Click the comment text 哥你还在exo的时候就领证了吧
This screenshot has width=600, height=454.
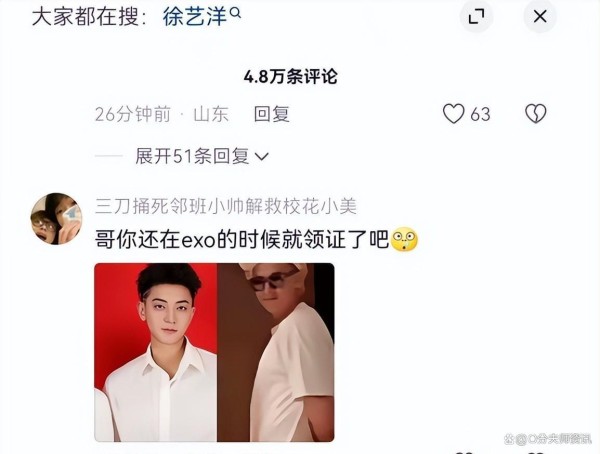pyautogui.click(x=242, y=240)
